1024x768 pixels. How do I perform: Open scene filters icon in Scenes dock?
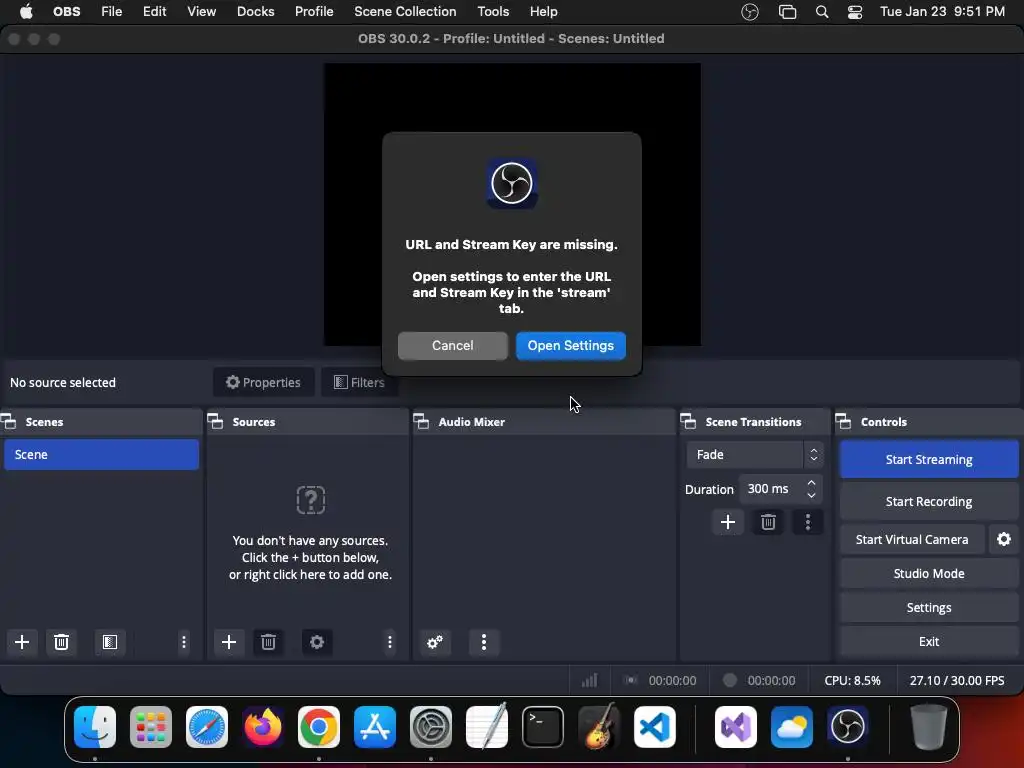tap(110, 642)
